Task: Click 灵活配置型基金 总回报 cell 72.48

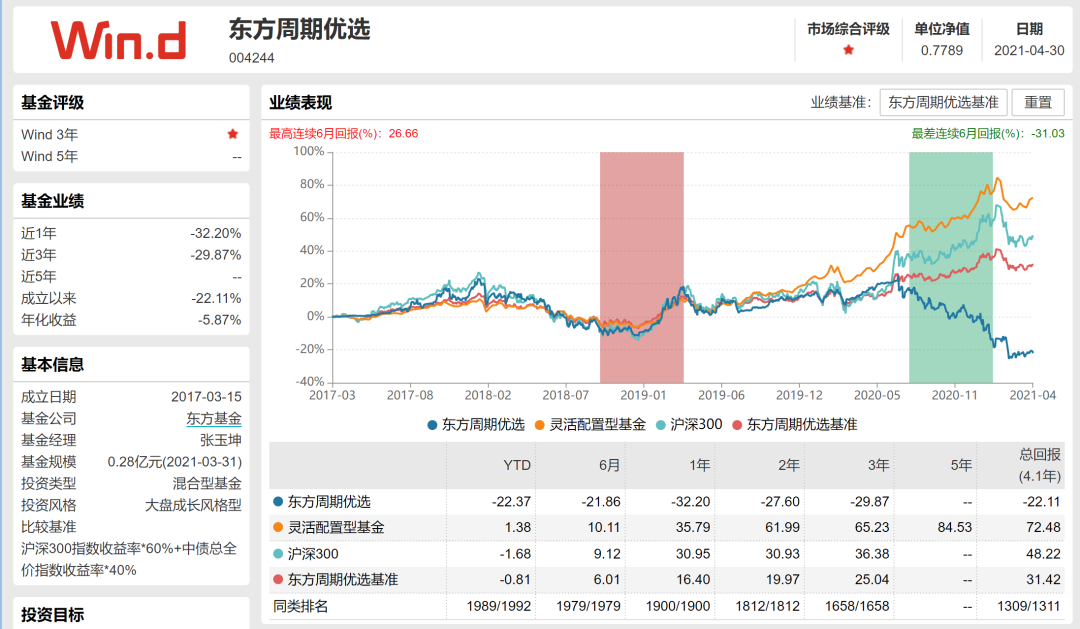Action: [x=1043, y=527]
